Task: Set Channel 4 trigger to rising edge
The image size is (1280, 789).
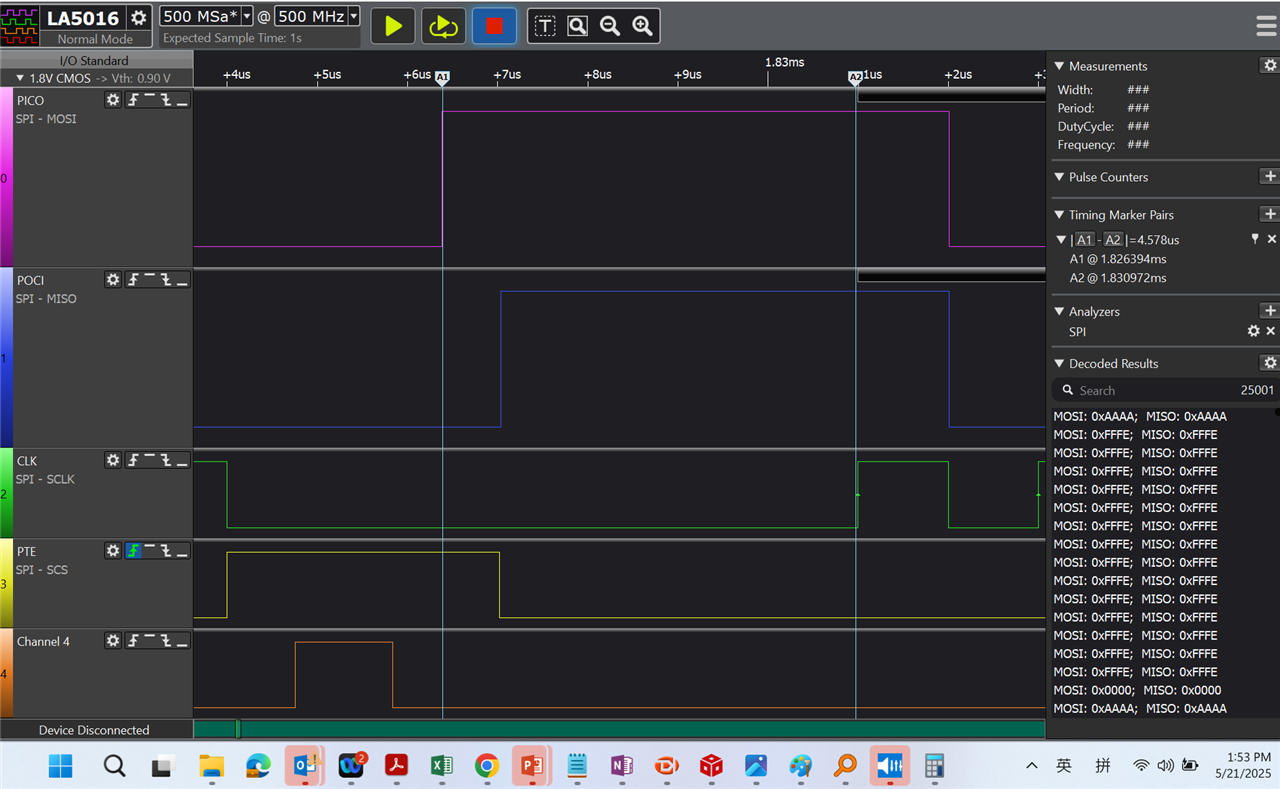Action: pos(132,641)
